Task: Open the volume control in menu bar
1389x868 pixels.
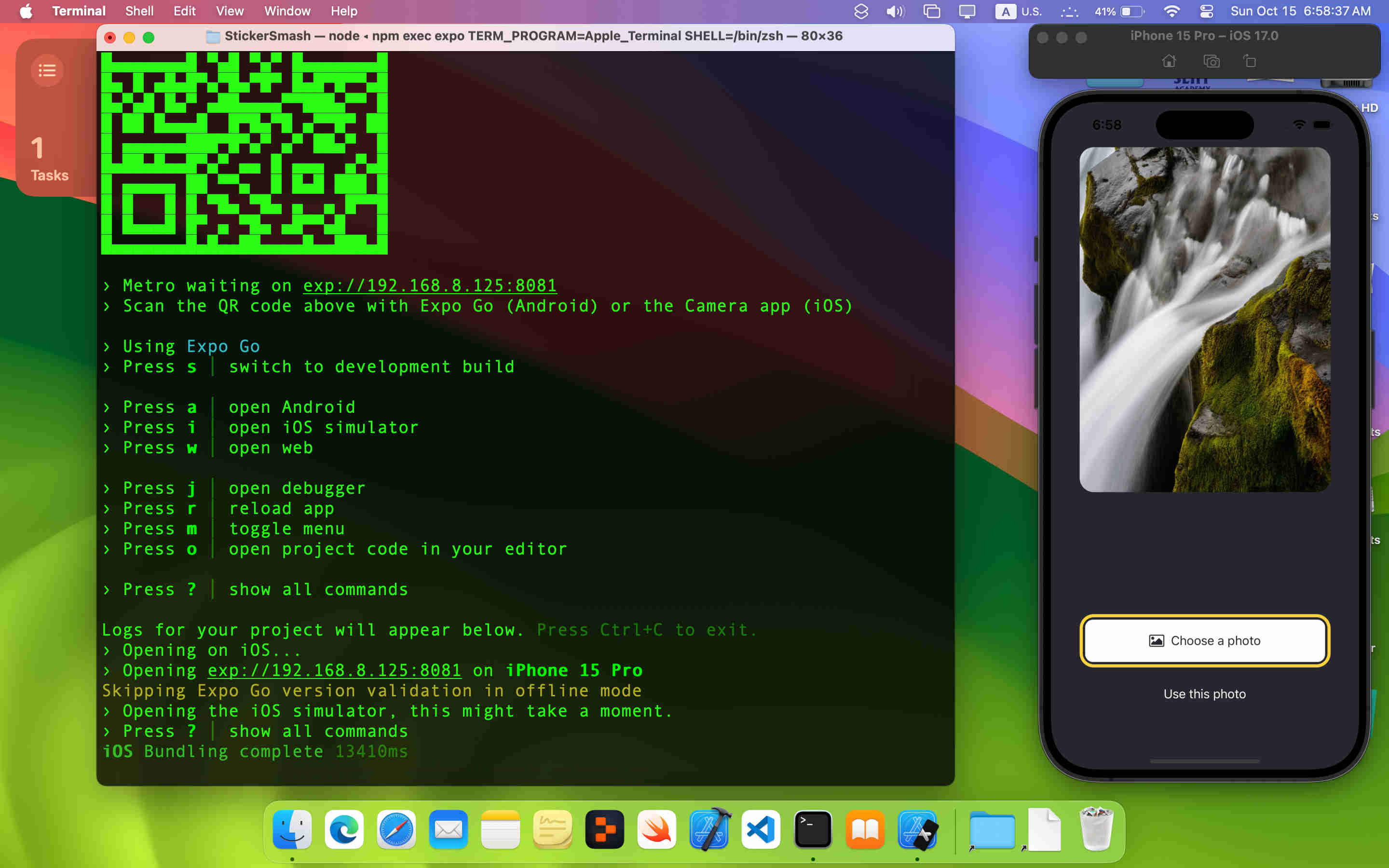Action: [895, 11]
